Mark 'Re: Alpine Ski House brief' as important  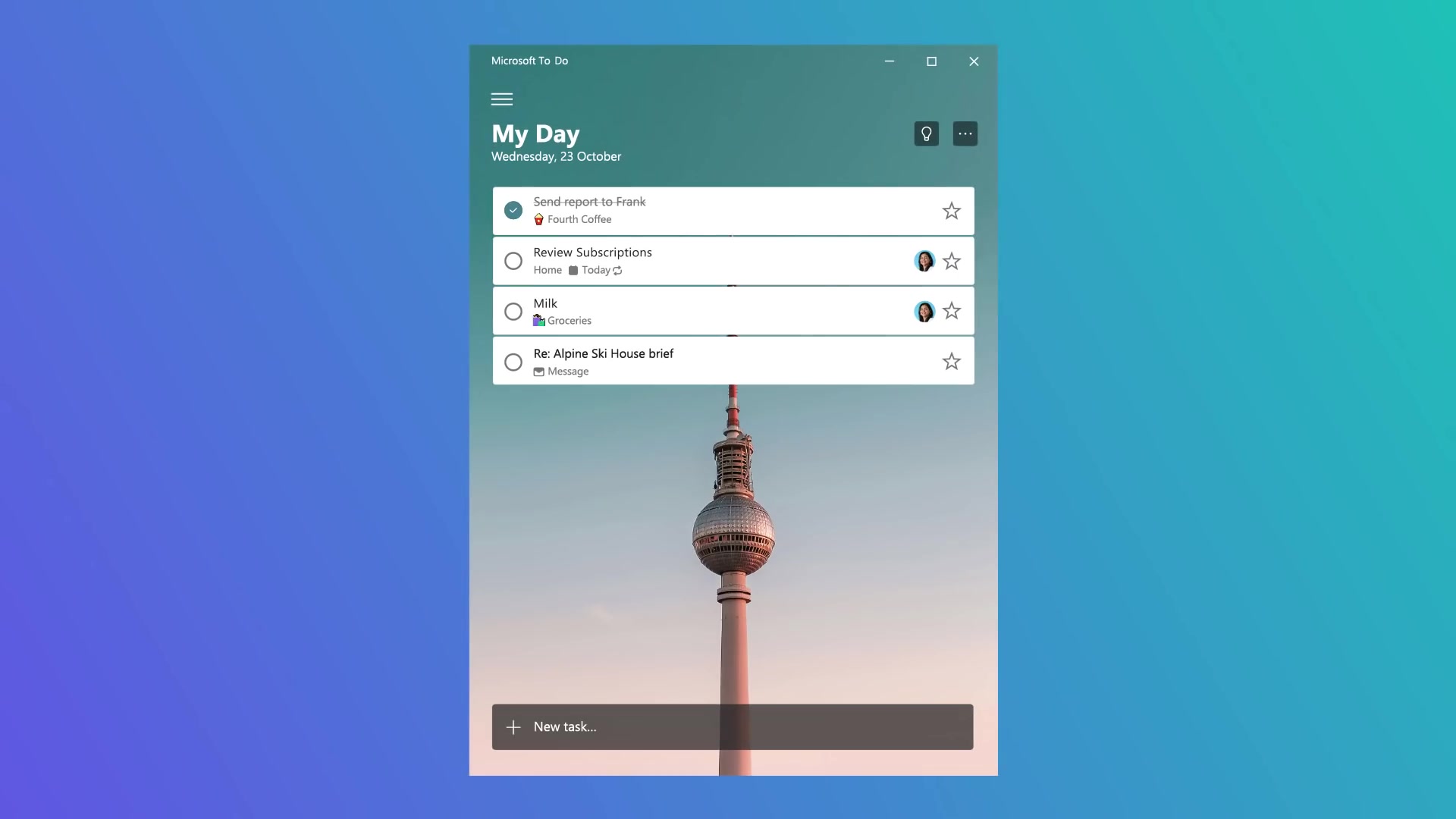click(951, 361)
